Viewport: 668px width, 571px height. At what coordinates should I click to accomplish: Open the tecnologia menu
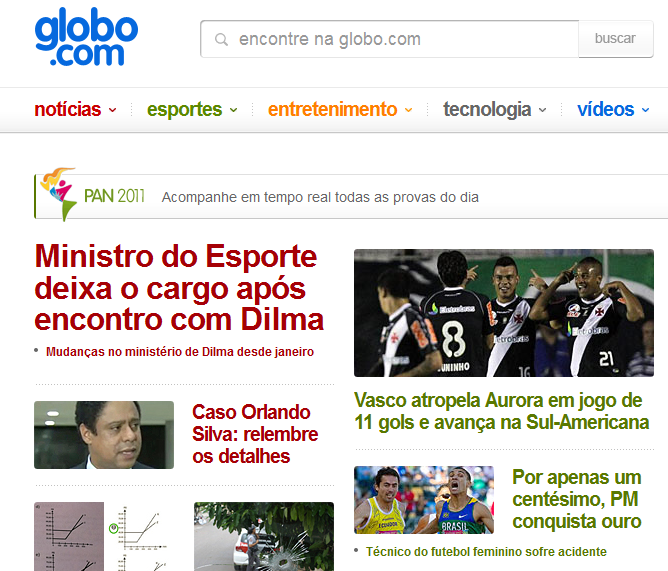pyautogui.click(x=494, y=110)
